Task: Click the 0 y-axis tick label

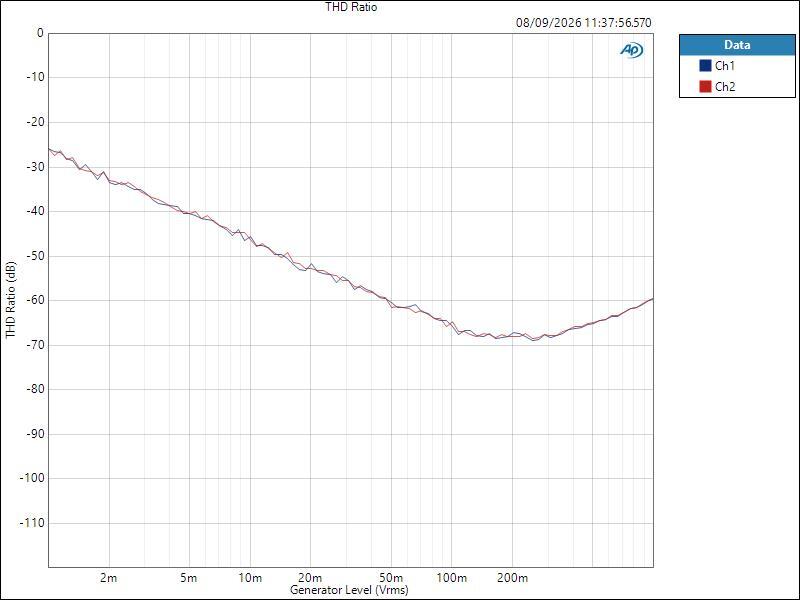Action: (x=40, y=33)
